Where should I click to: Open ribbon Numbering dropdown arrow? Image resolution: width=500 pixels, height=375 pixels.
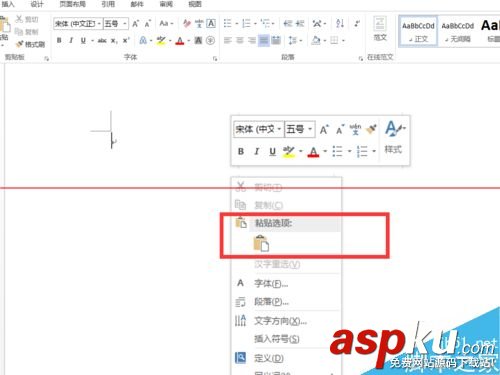(x=255, y=23)
